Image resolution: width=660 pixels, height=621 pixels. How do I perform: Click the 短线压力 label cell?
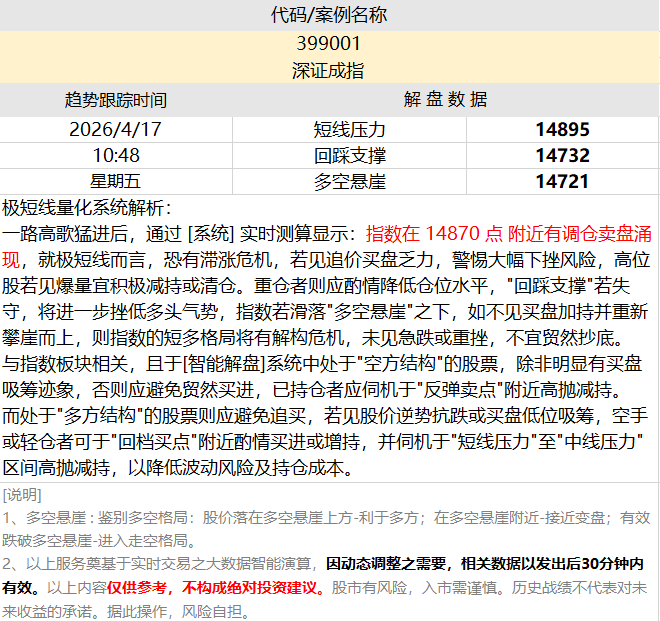click(x=349, y=129)
